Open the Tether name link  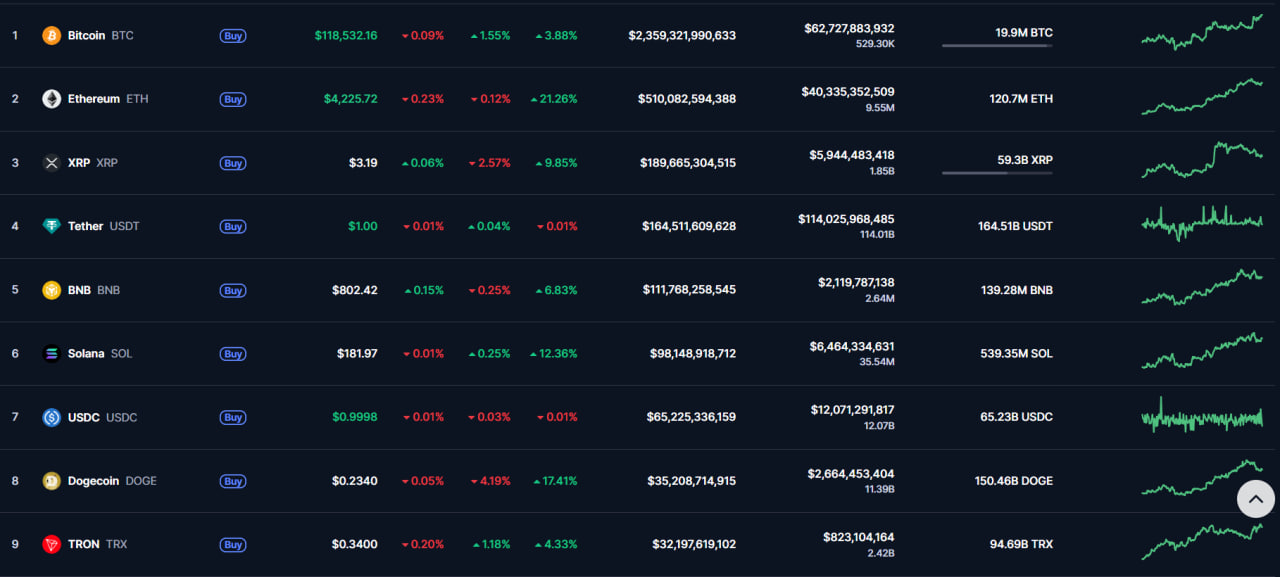pos(85,226)
